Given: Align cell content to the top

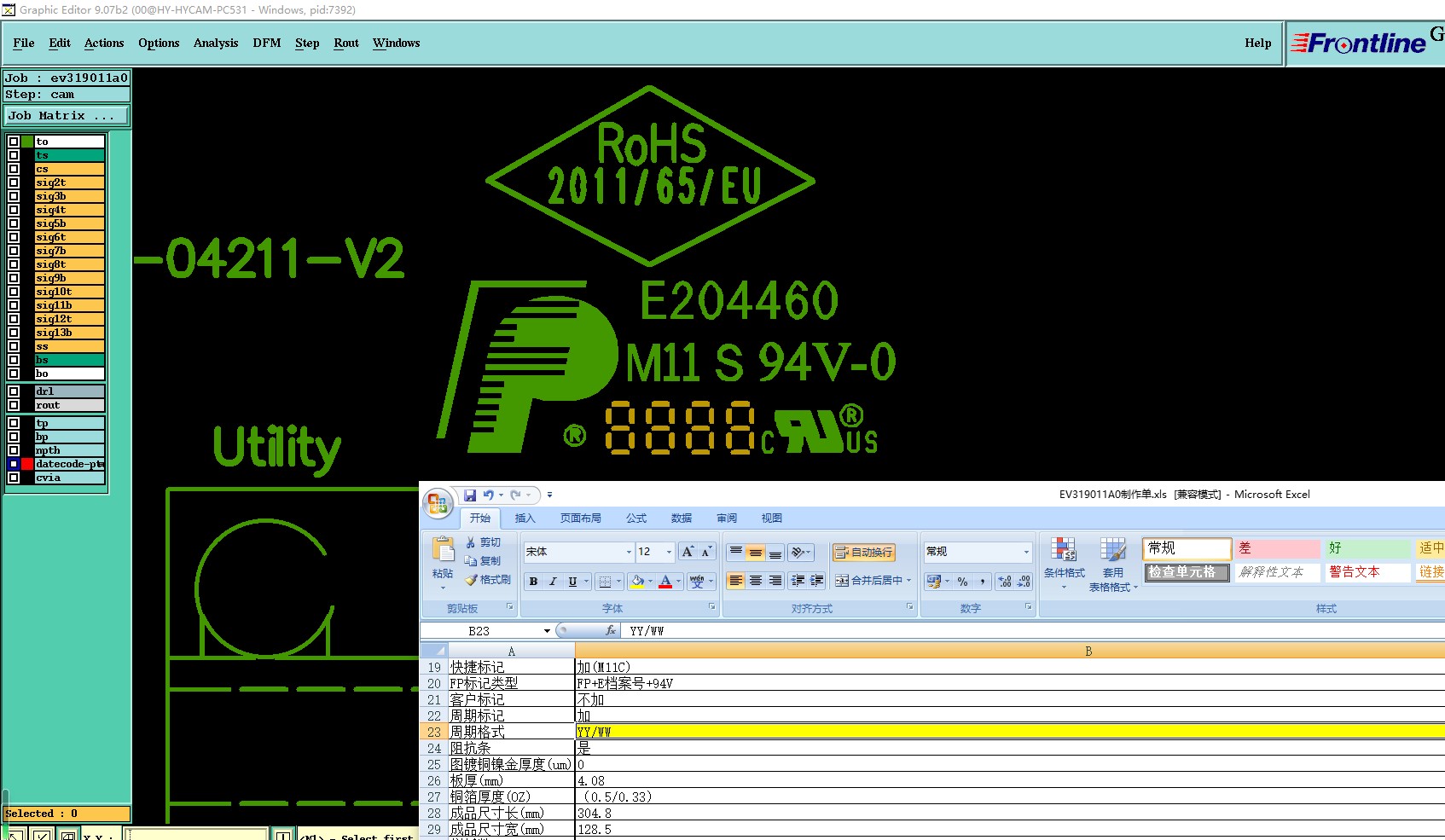Looking at the screenshot, I should pos(736,552).
